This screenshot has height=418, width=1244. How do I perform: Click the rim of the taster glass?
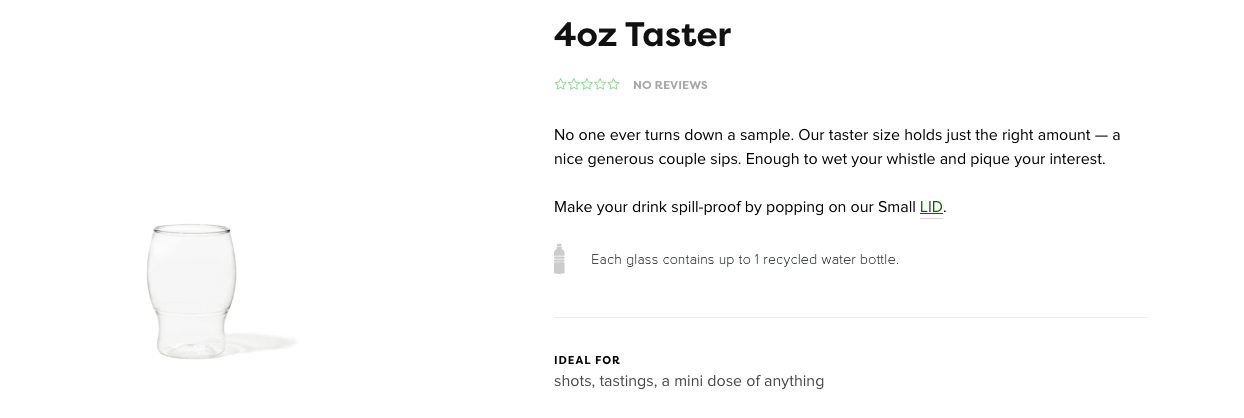192,230
